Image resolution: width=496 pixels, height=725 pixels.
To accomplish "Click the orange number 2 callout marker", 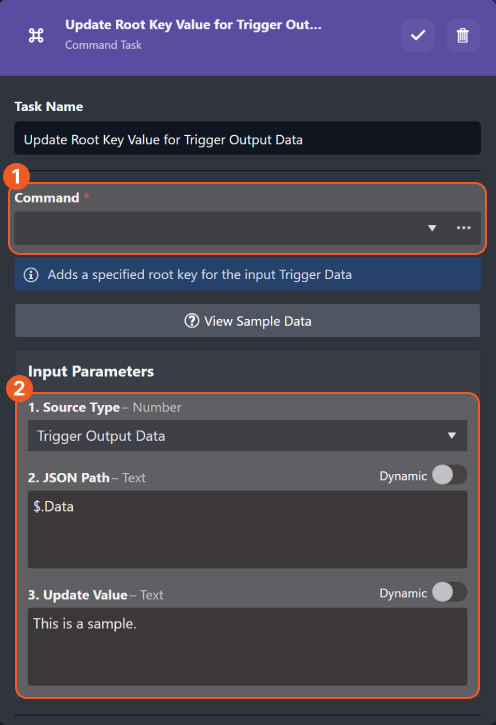I will click(x=19, y=388).
